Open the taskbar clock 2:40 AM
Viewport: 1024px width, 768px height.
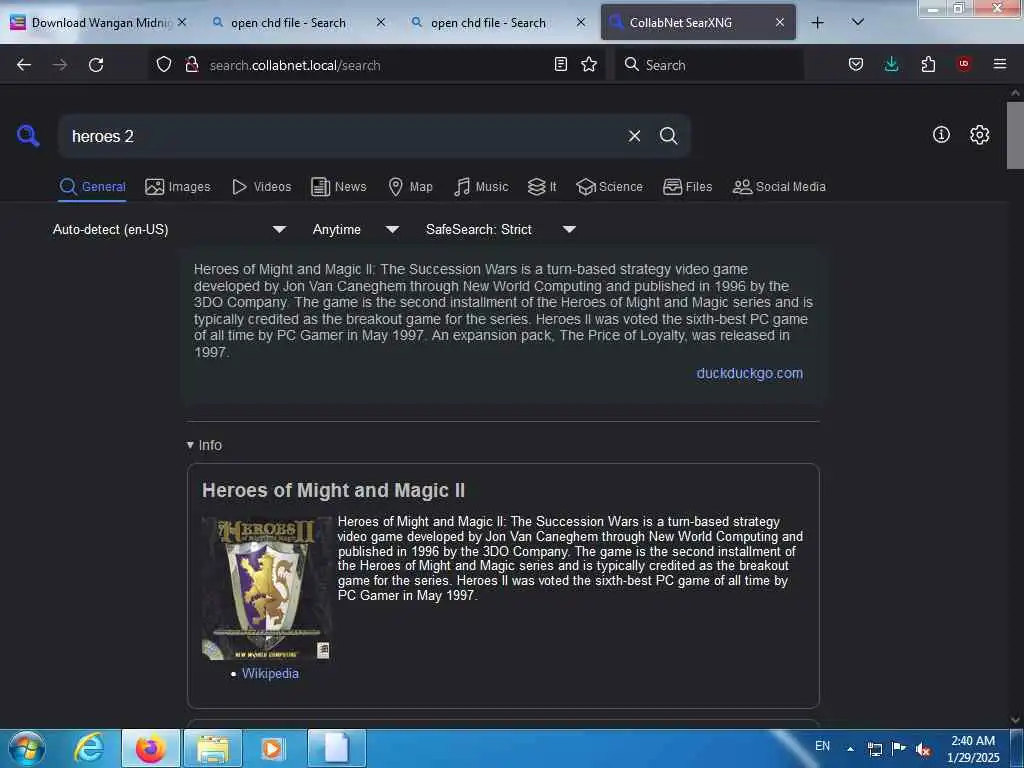coord(973,748)
